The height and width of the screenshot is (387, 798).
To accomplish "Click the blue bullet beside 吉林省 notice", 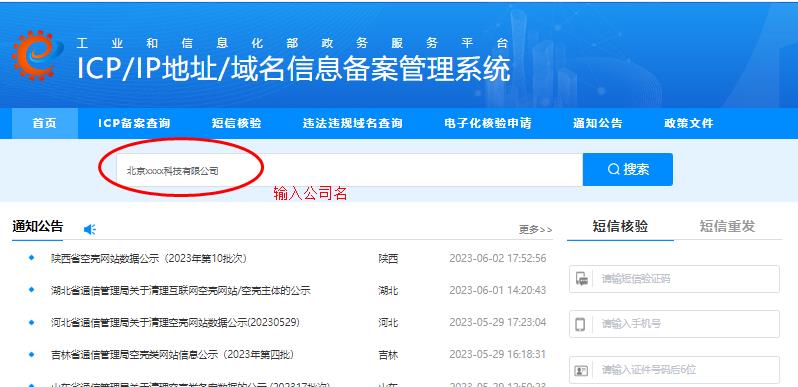I will (x=32, y=354).
